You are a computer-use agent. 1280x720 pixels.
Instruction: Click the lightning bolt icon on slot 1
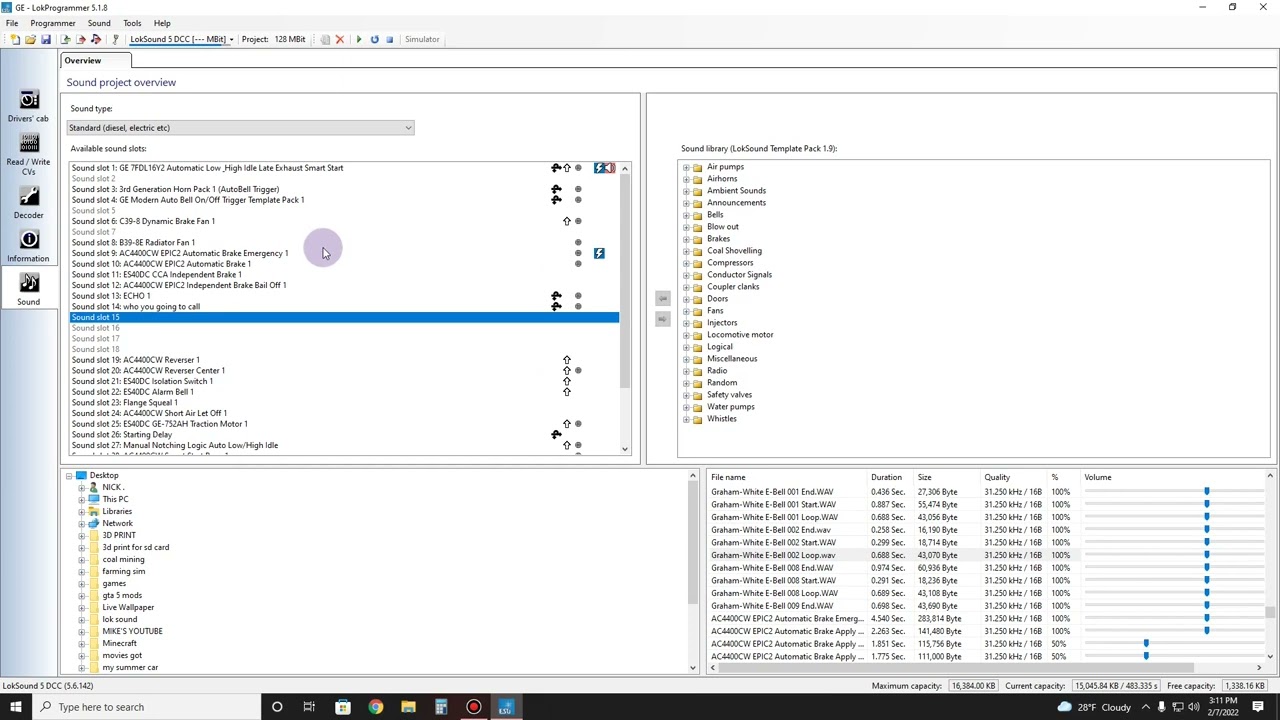point(599,168)
